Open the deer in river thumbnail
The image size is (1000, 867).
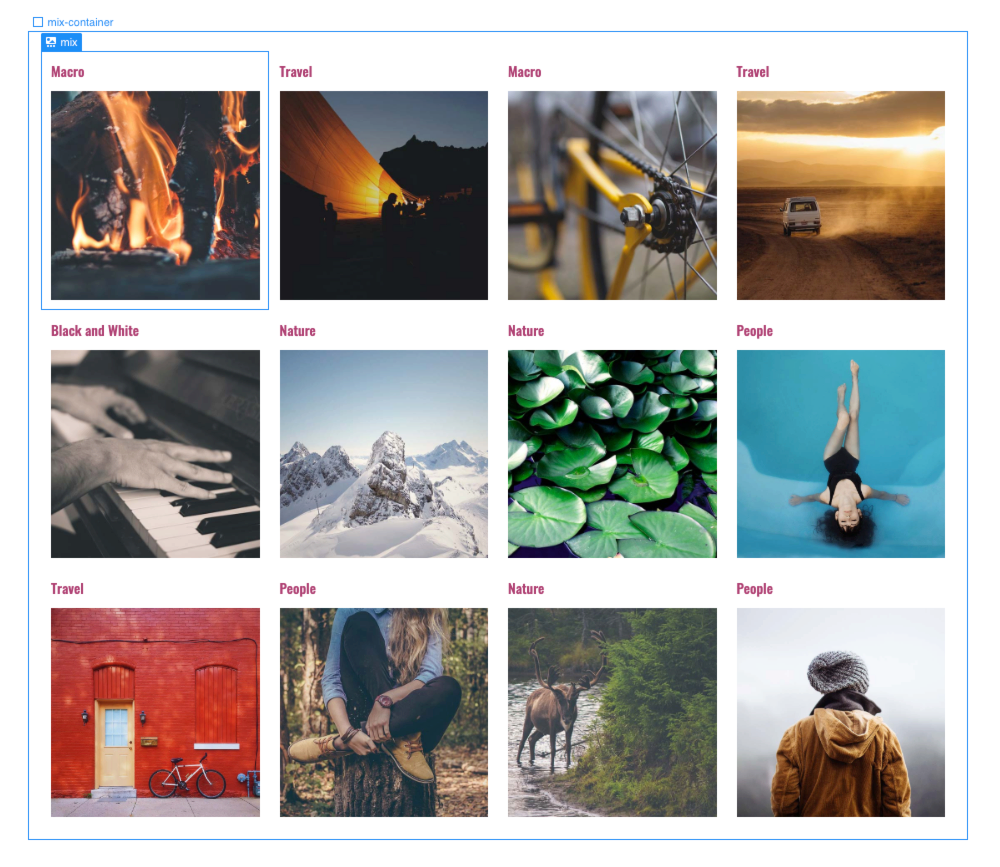tap(612, 712)
